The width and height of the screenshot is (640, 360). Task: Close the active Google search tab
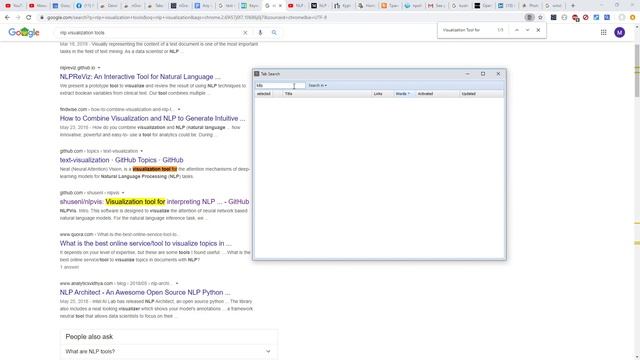click(280, 6)
